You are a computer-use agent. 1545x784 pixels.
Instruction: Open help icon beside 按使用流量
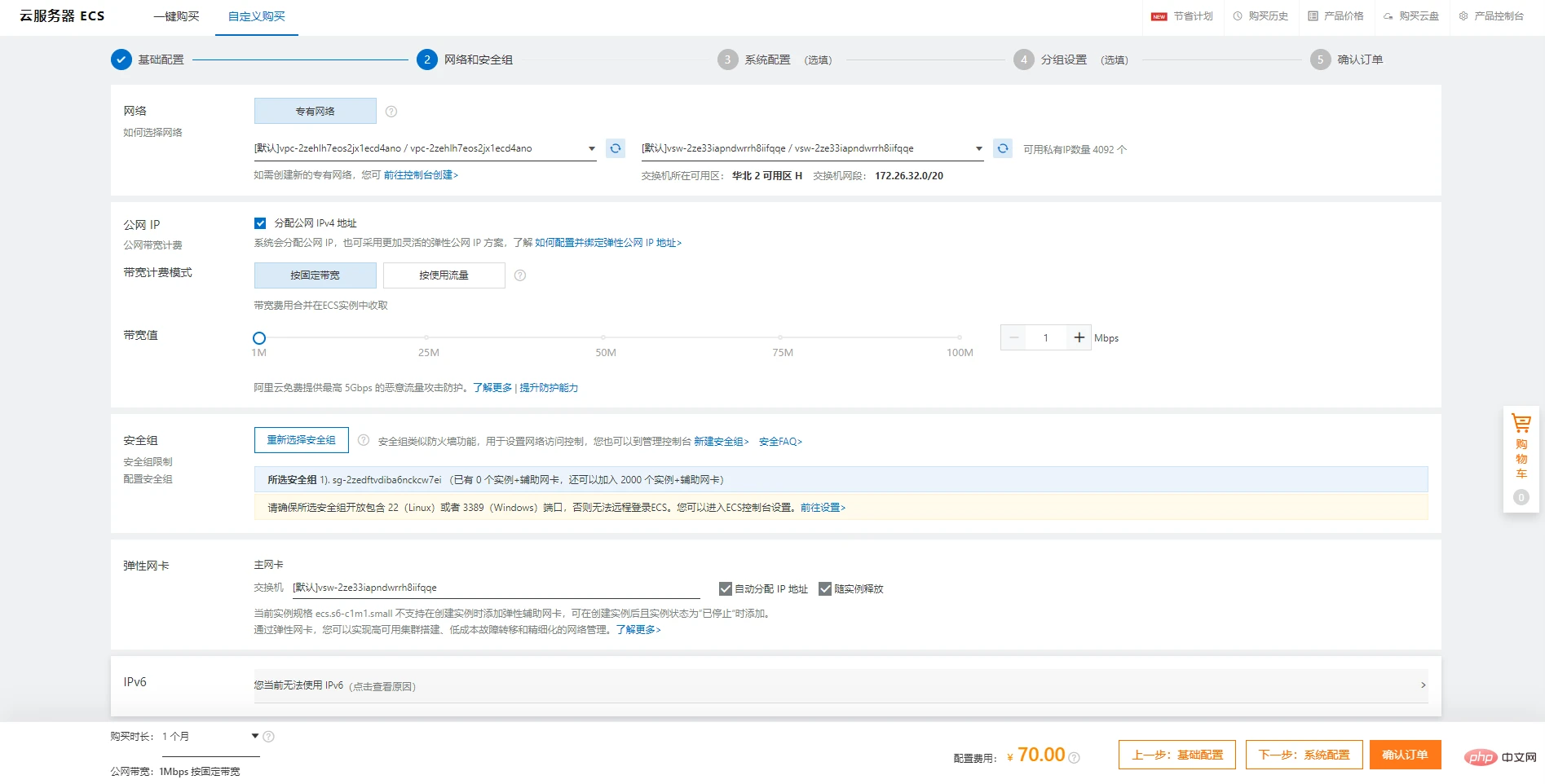[x=520, y=275]
